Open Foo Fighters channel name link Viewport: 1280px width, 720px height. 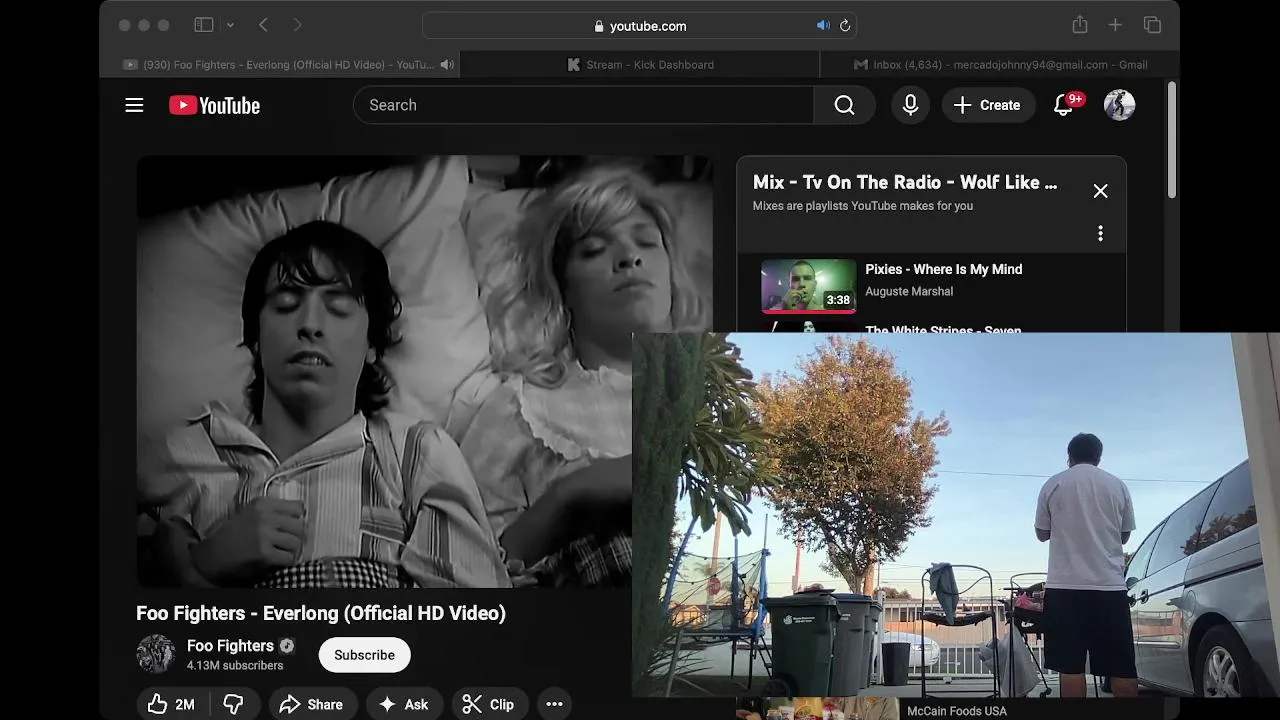click(230, 646)
